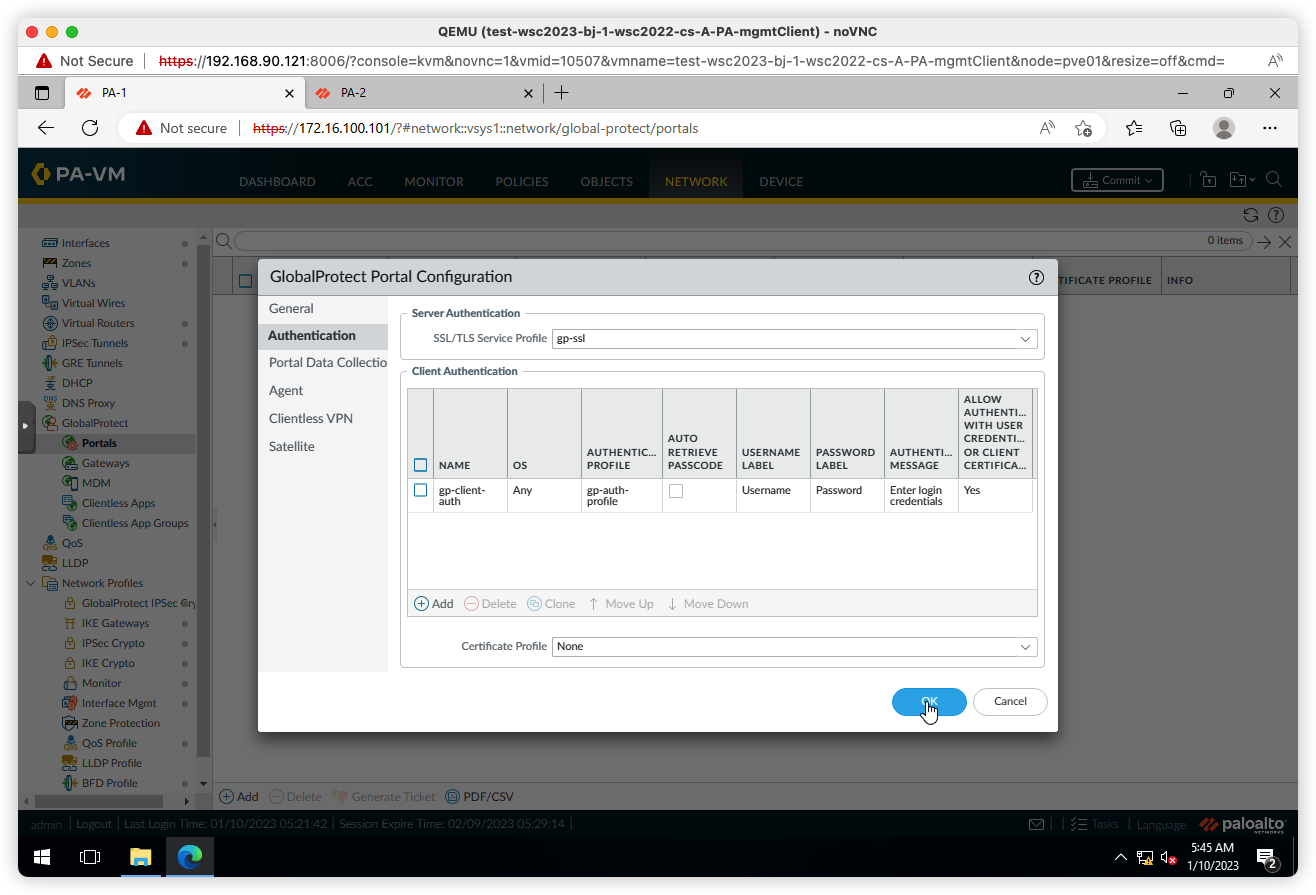Open the Commit dropdown
This screenshot has height=895, width=1316.
(1117, 180)
